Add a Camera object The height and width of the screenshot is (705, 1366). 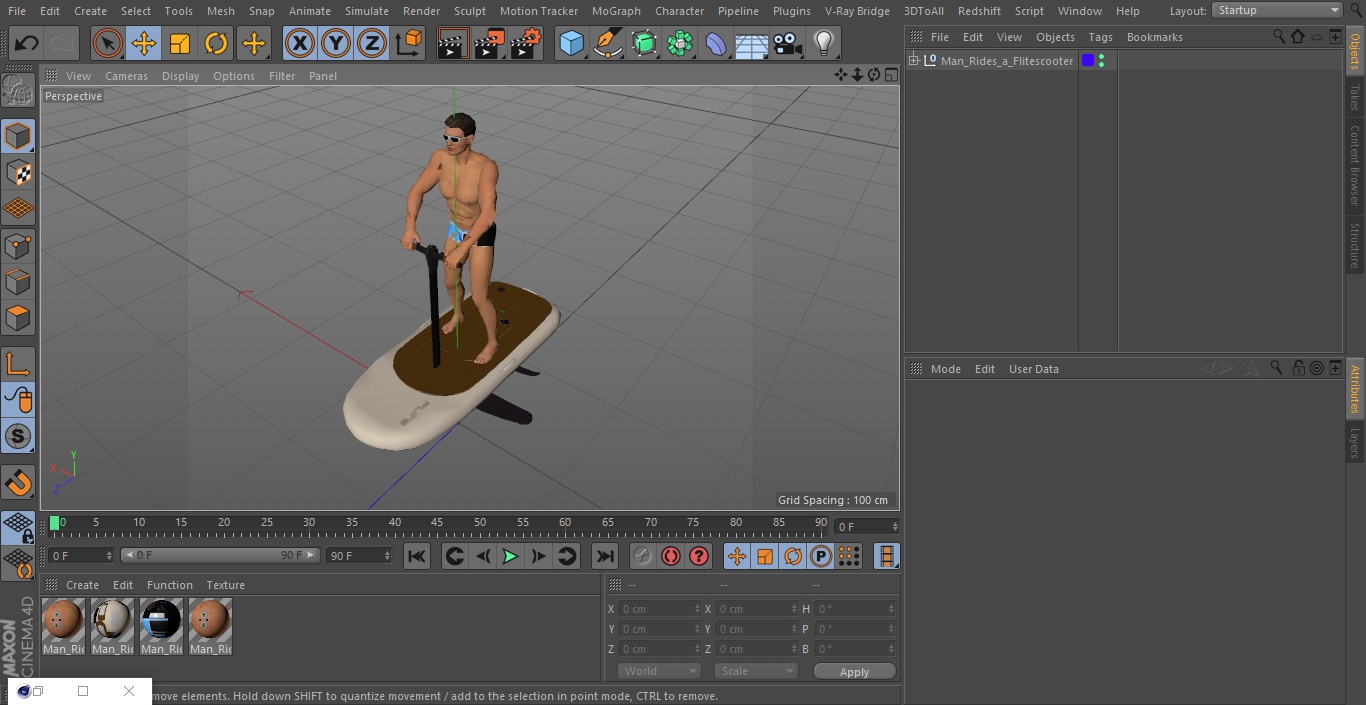(788, 43)
